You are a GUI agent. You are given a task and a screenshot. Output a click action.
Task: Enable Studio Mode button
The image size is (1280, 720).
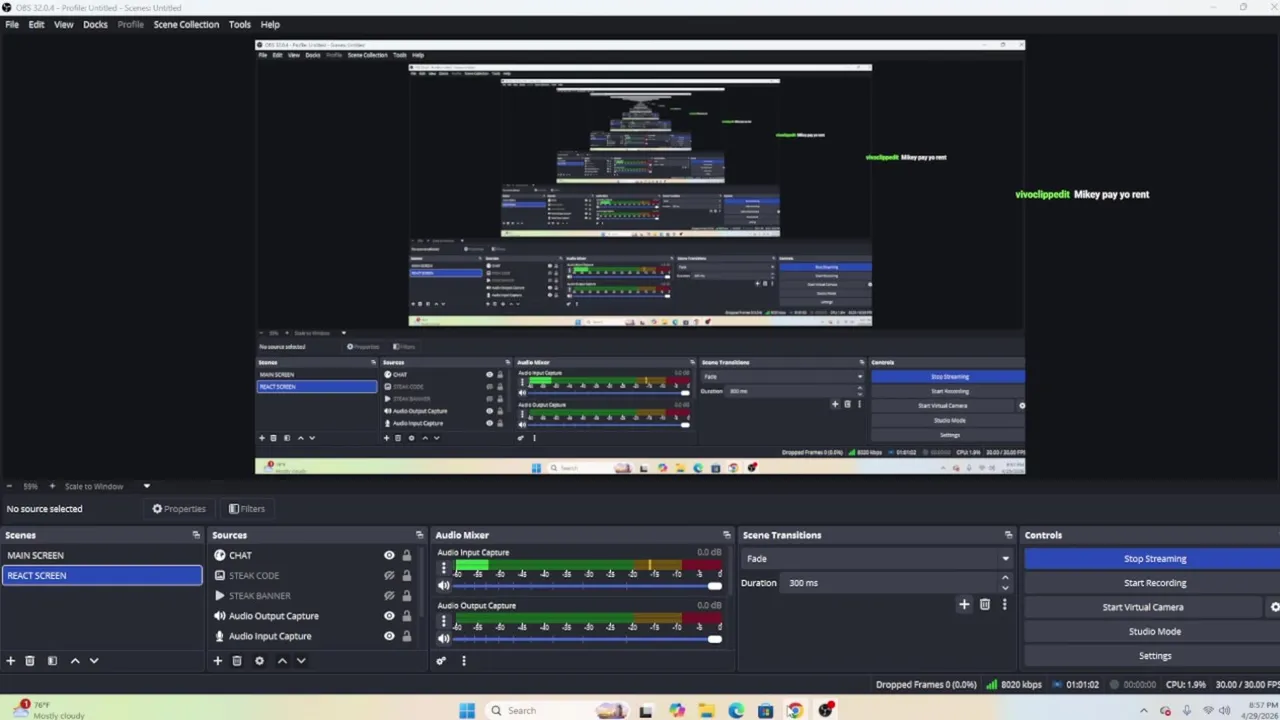1152,631
